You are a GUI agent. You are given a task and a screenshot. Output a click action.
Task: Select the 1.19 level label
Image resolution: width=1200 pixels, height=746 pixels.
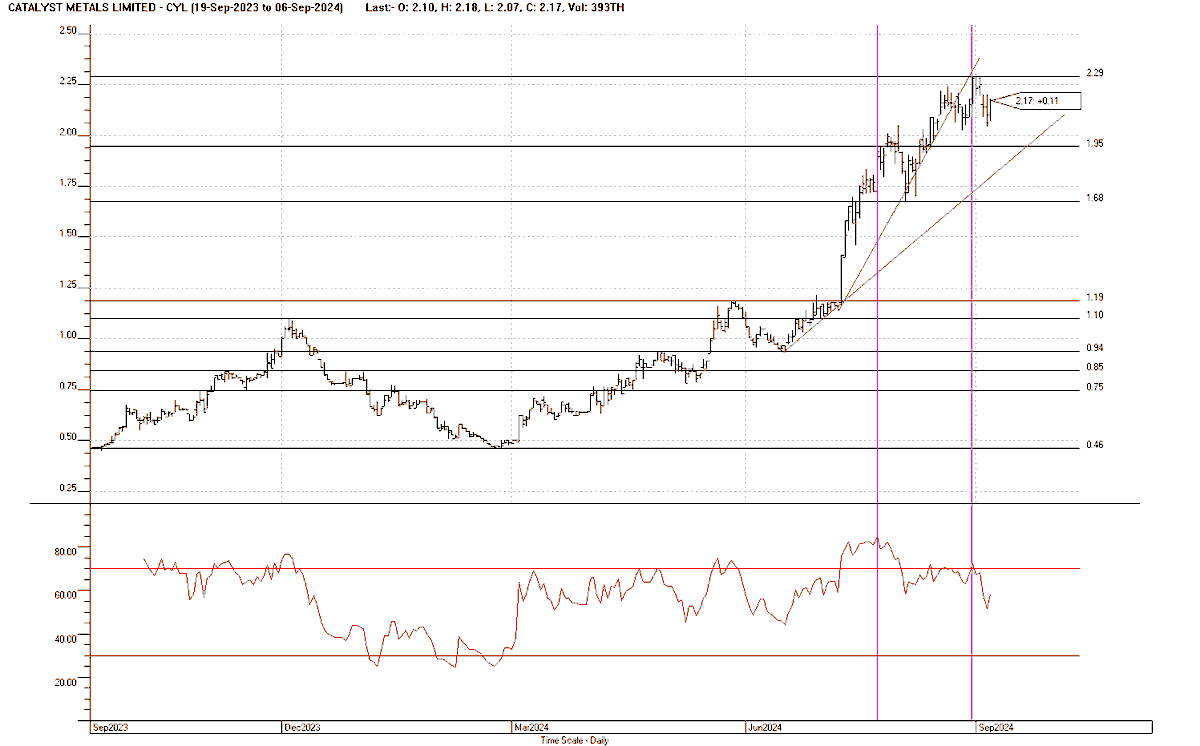click(1095, 298)
